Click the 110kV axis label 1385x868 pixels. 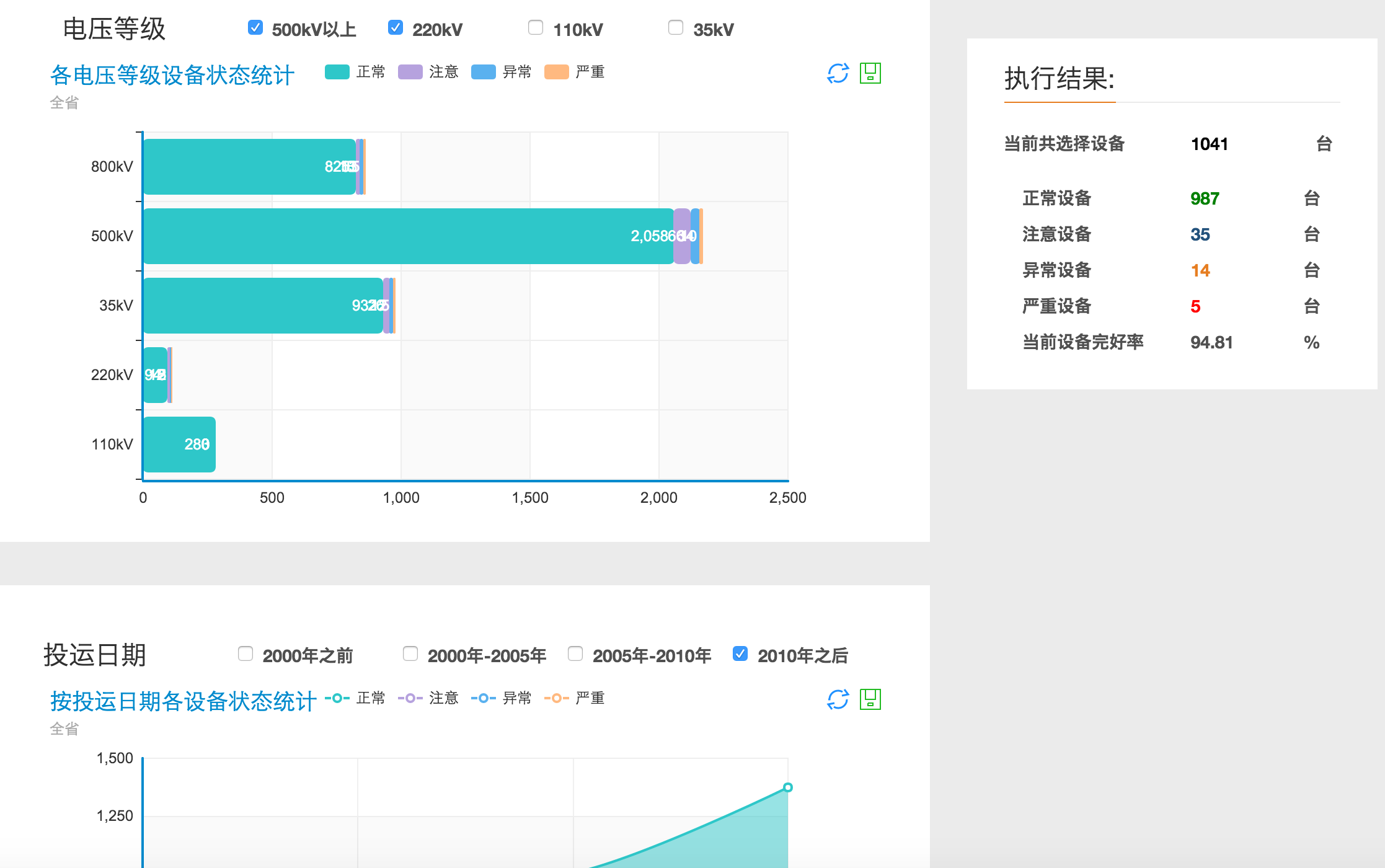click(x=112, y=444)
